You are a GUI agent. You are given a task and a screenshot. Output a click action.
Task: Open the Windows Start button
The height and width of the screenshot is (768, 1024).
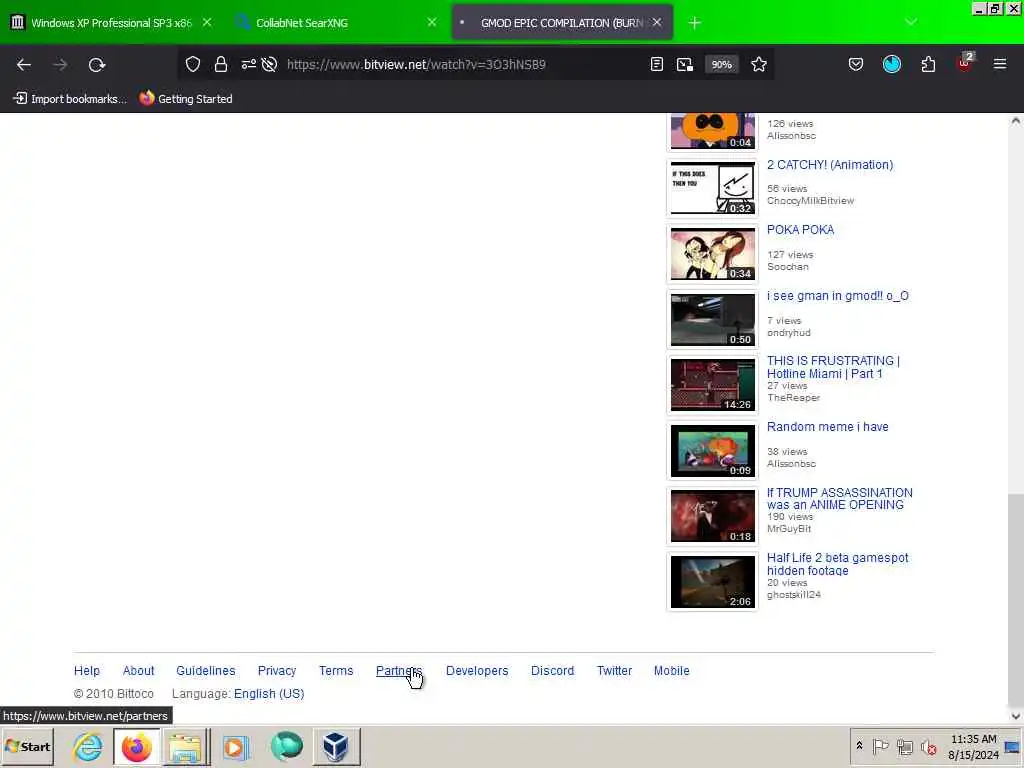click(x=28, y=746)
